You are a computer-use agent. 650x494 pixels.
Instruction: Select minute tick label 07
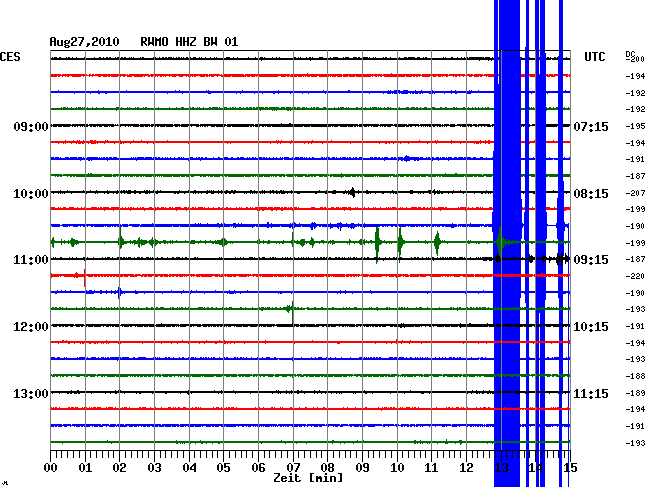point(293,468)
